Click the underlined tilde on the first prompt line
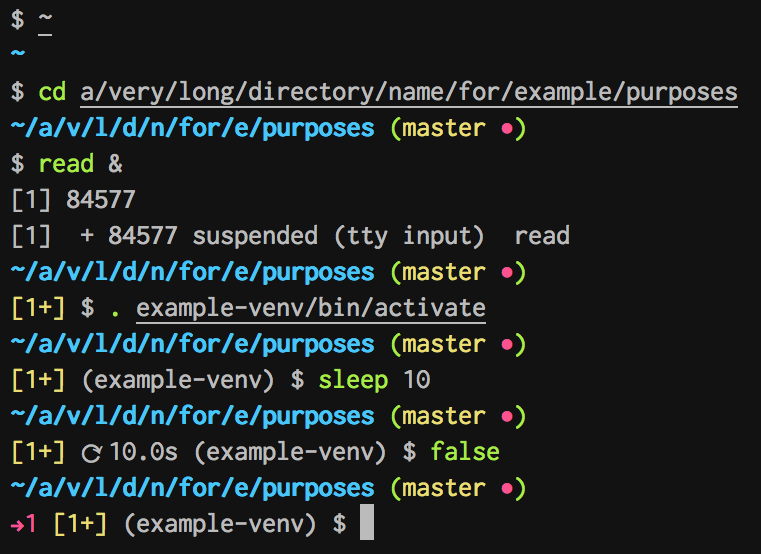Viewport: 761px width, 554px height. 45,20
